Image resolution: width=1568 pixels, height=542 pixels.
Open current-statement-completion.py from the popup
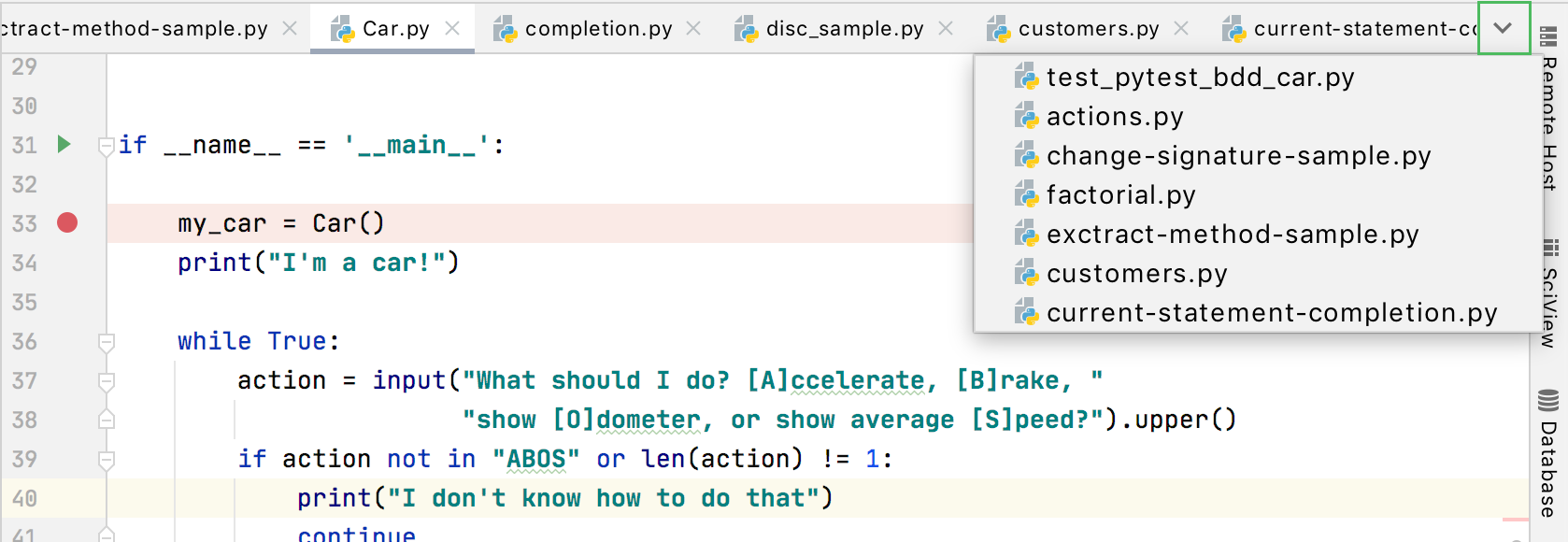[1271, 313]
